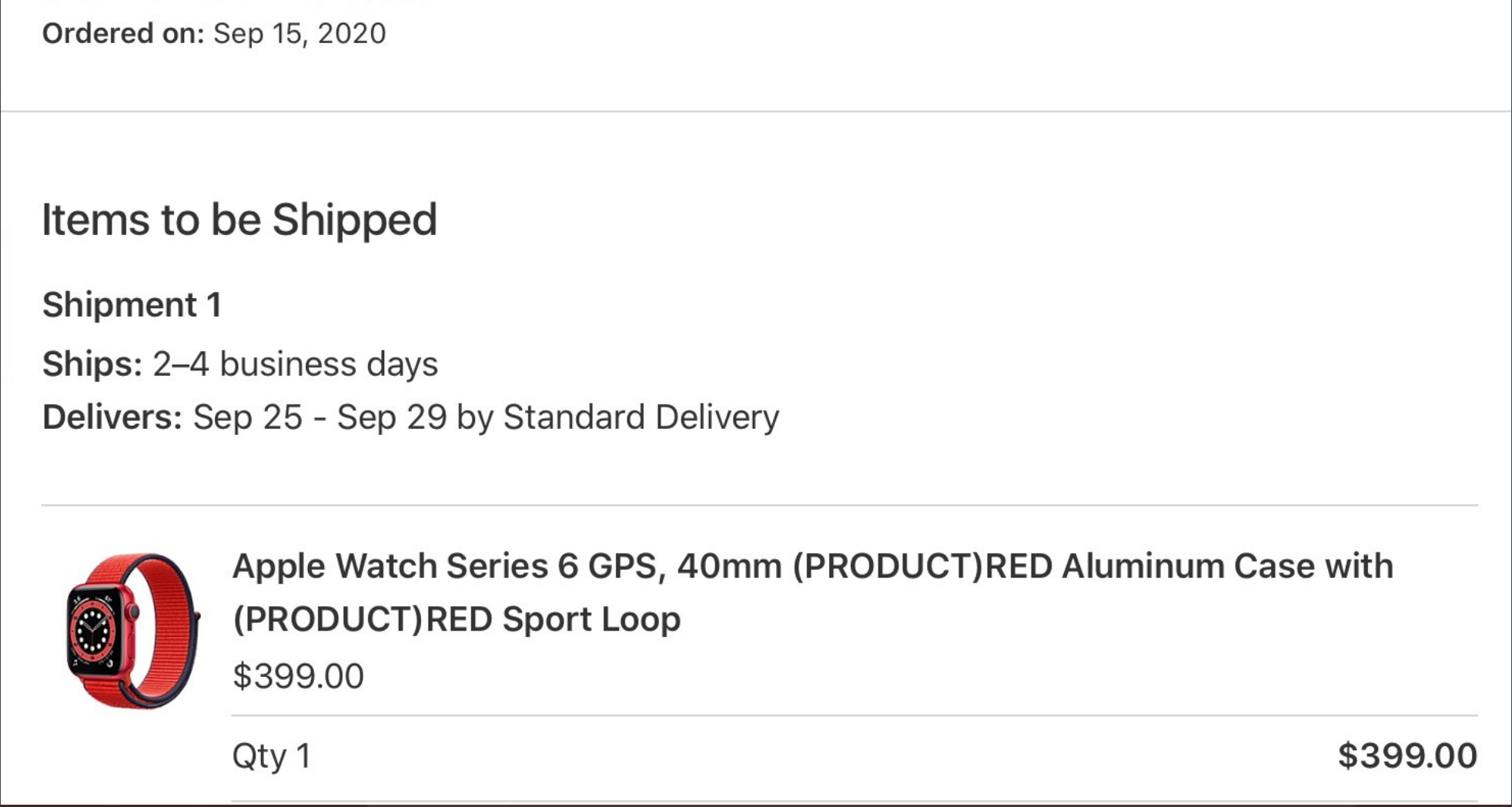This screenshot has width=1512, height=807.
Task: Click the watch face in the product thumbnail
Action: [x=93, y=632]
